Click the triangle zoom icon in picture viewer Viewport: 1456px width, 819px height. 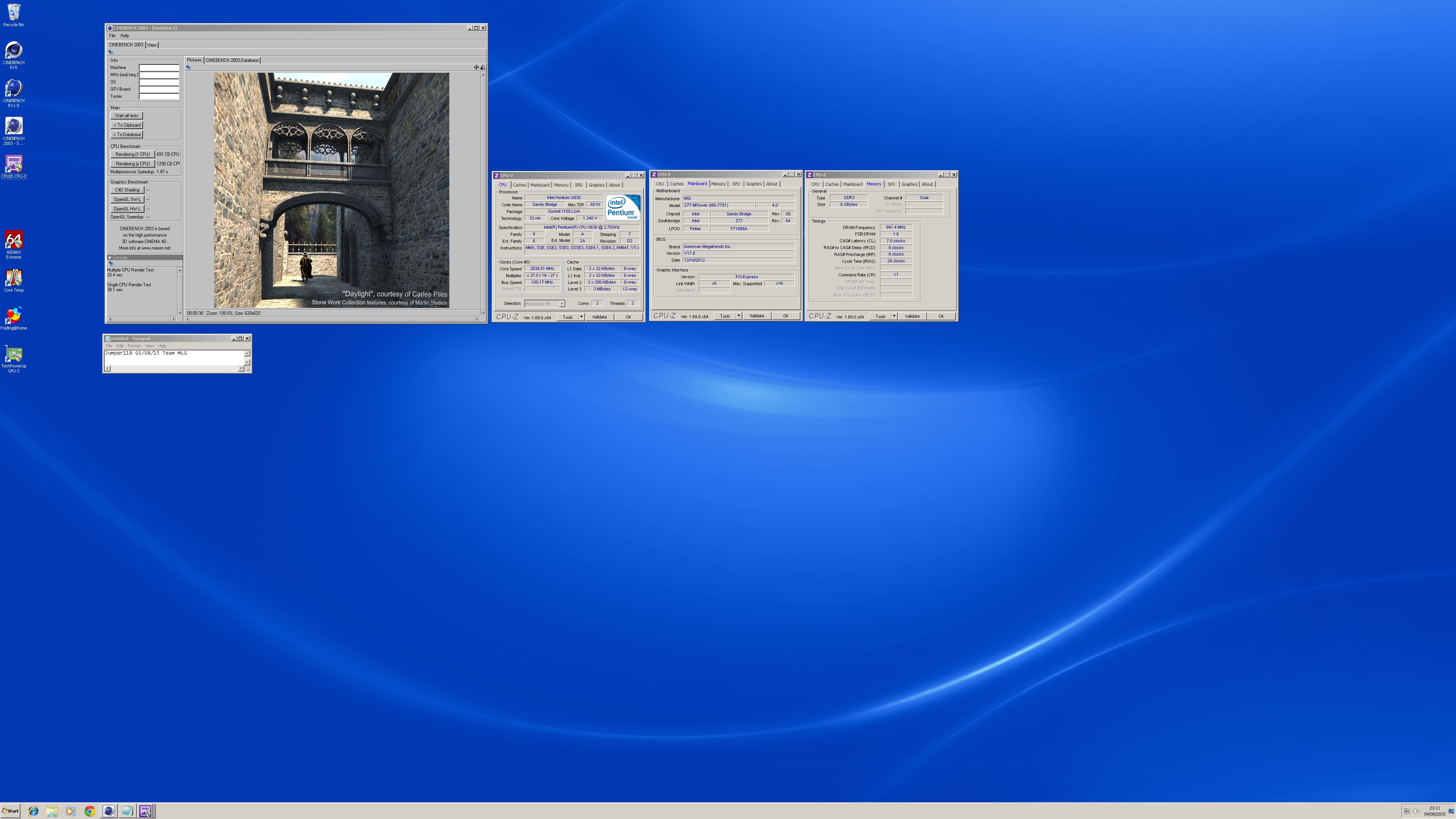tap(482, 67)
